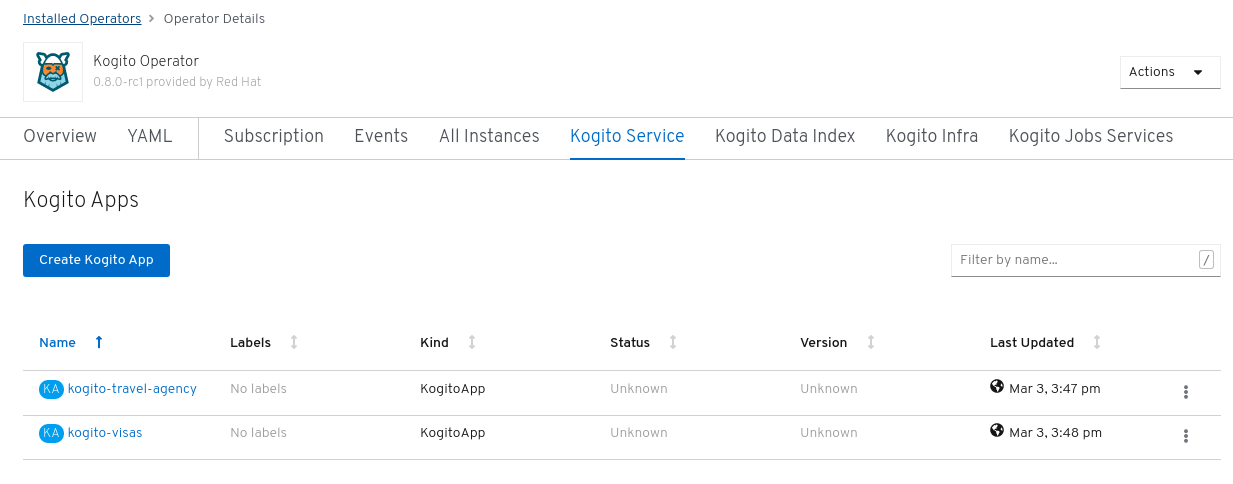Sort table by Labels column header
This screenshot has width=1233, height=484.
(250, 342)
